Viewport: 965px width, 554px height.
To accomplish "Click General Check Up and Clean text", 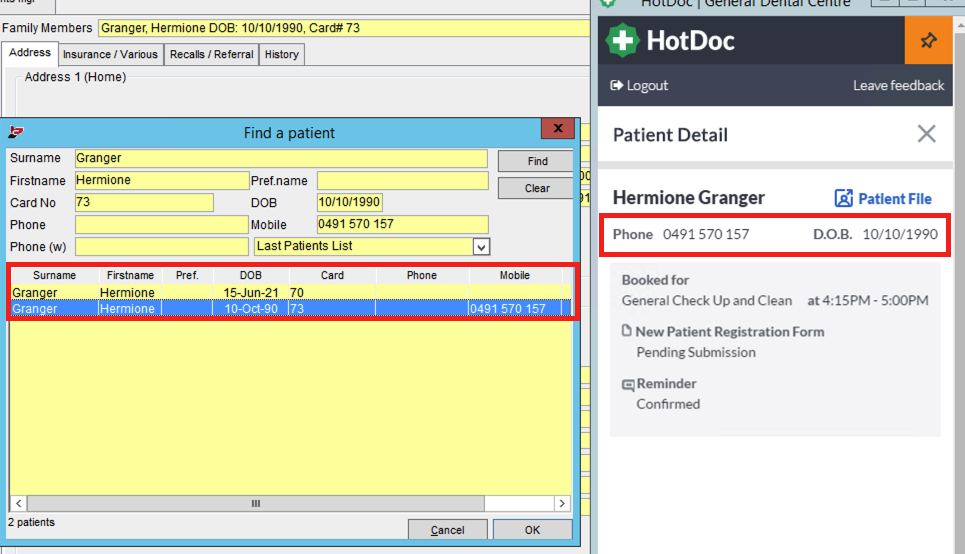I will coord(707,300).
